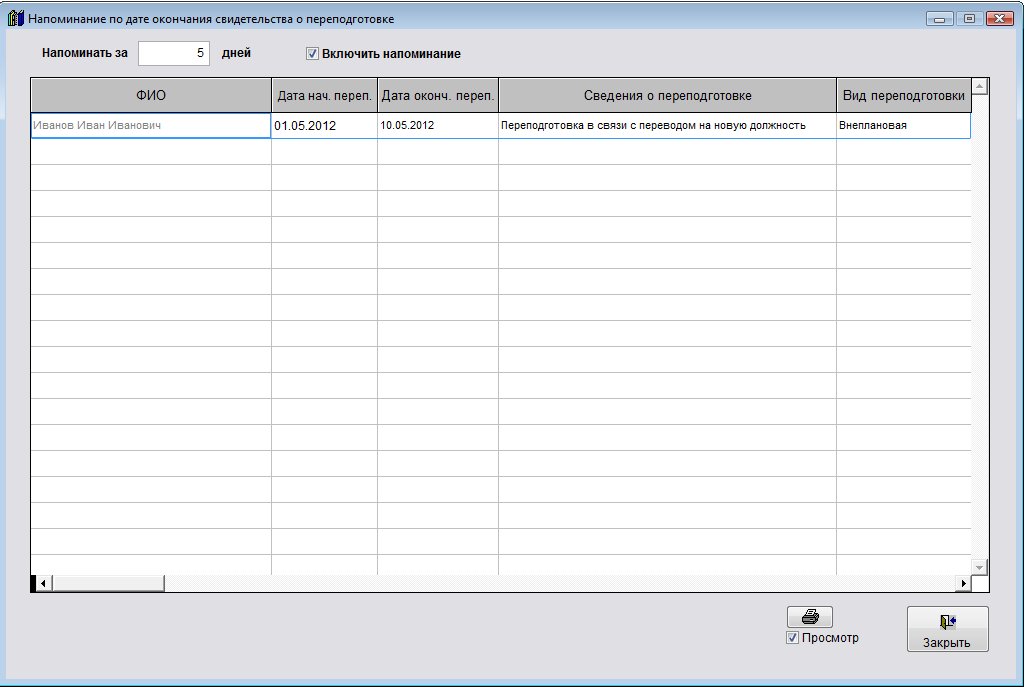Click Дата оконч. переп. column header
This screenshot has width=1027, height=687.
438,95
